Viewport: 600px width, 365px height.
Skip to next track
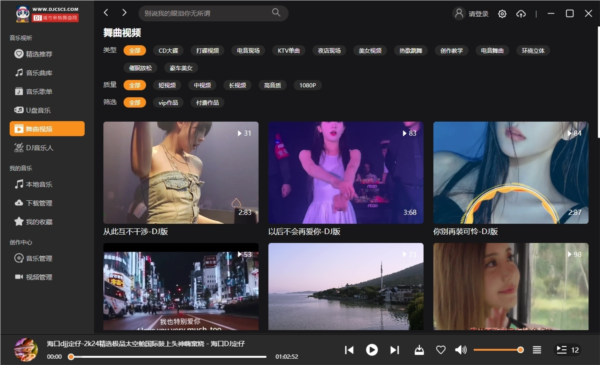(x=395, y=350)
